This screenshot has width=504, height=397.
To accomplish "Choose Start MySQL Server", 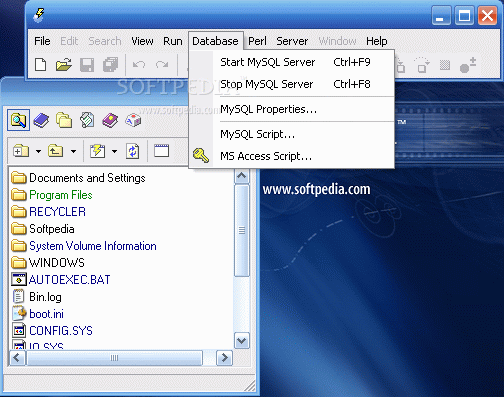I will 292,62.
